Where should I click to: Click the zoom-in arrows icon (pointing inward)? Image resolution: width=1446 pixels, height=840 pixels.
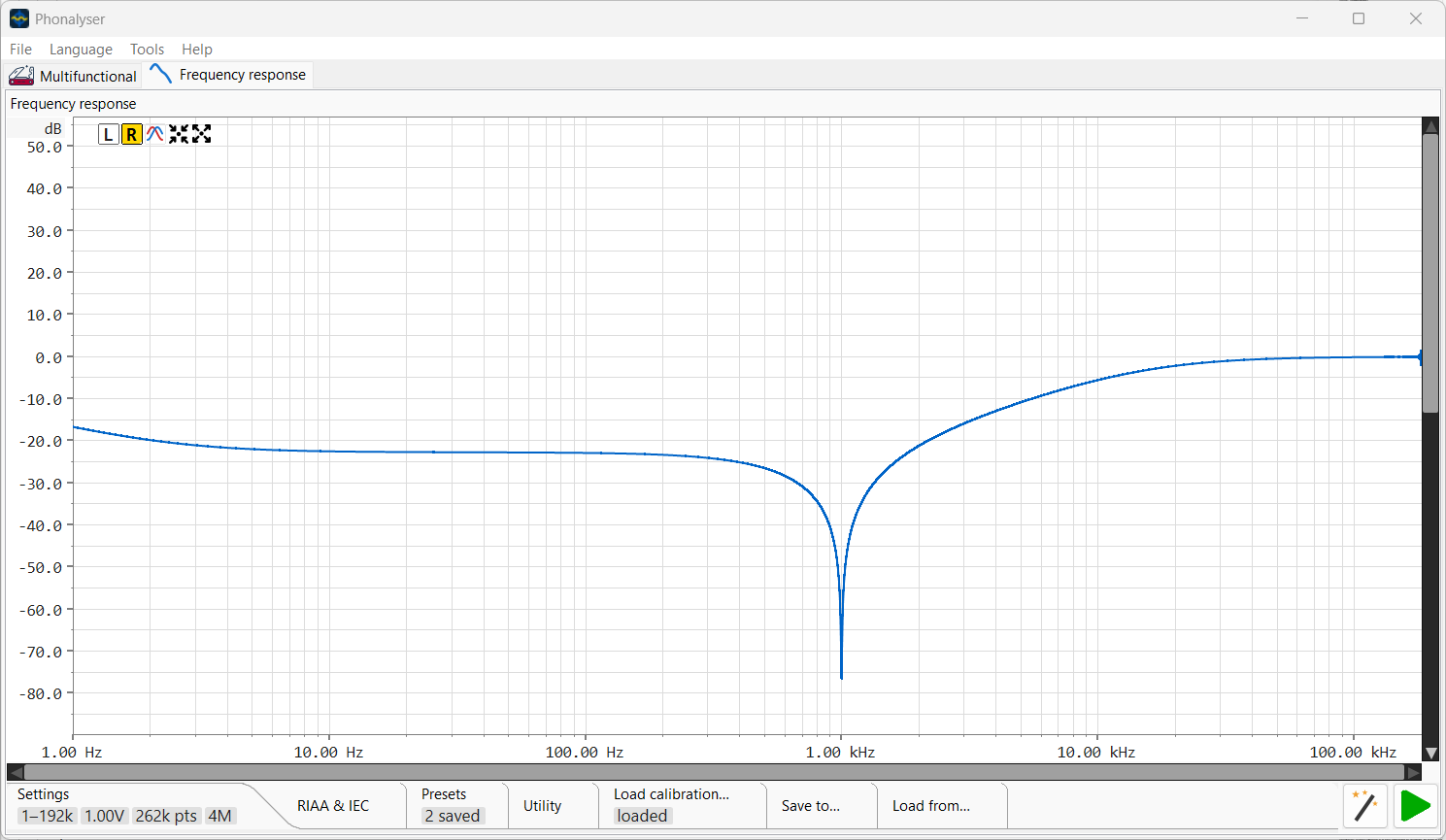pyautogui.click(x=179, y=134)
